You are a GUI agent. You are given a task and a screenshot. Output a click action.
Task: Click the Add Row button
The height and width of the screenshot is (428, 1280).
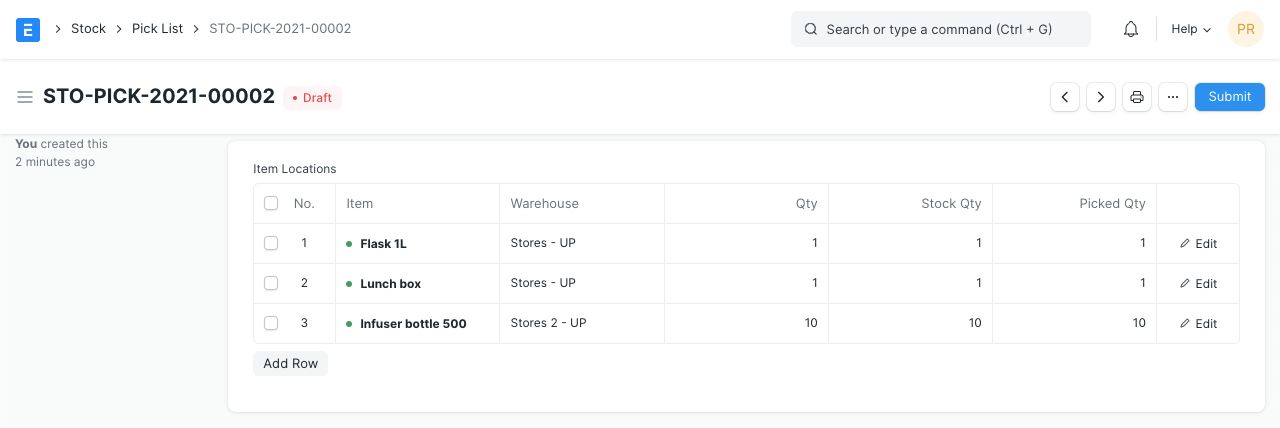tap(290, 364)
